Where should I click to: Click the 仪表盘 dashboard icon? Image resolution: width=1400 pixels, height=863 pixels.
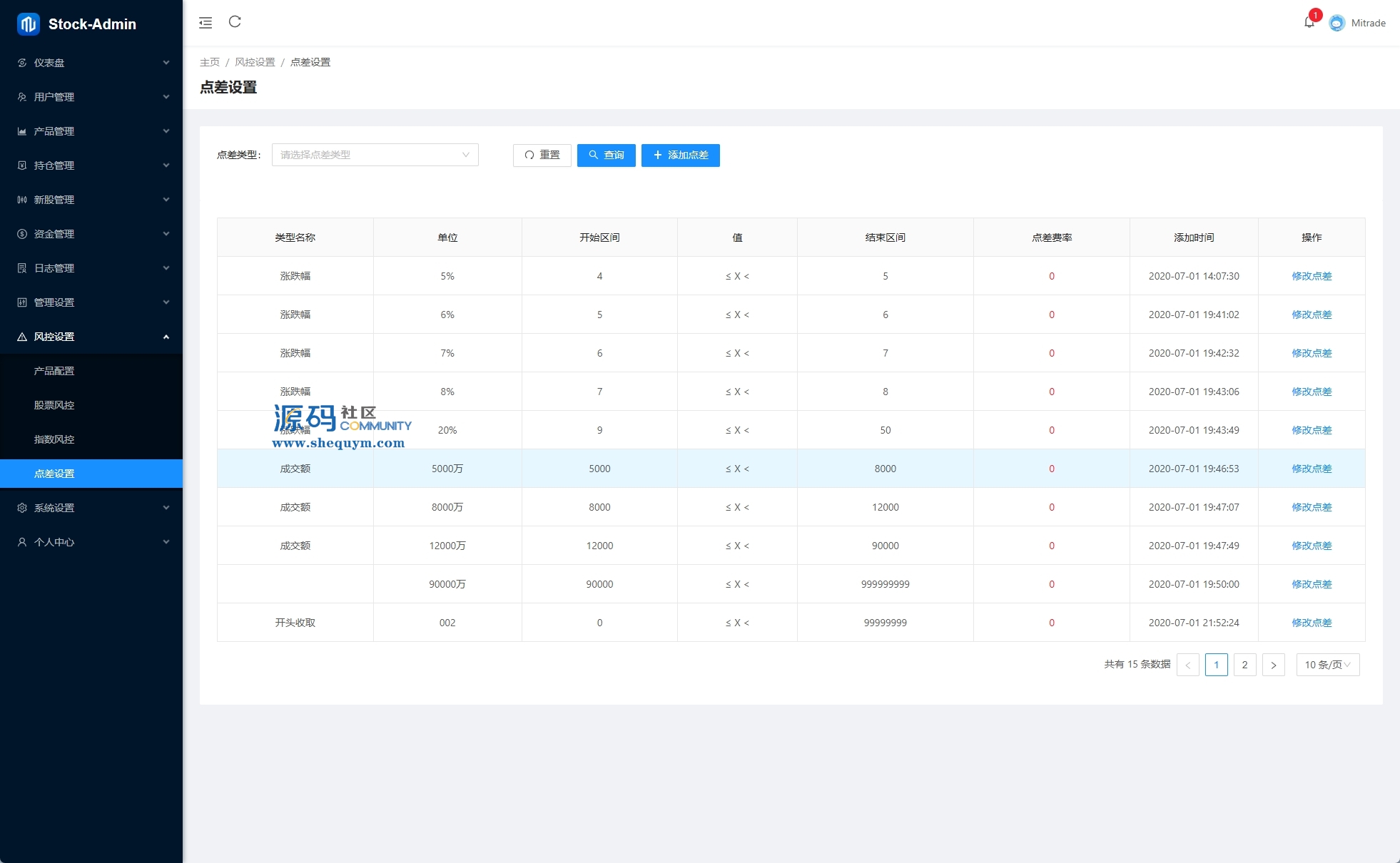point(22,63)
